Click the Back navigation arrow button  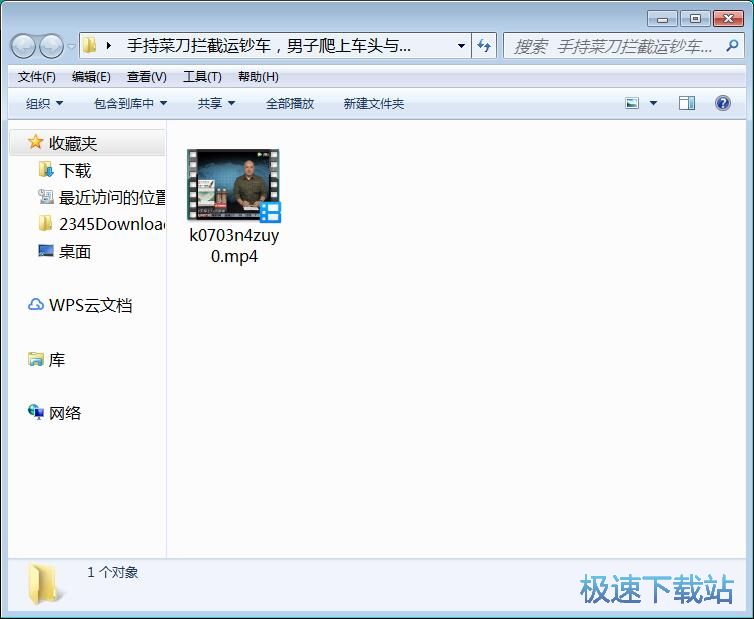(23, 46)
